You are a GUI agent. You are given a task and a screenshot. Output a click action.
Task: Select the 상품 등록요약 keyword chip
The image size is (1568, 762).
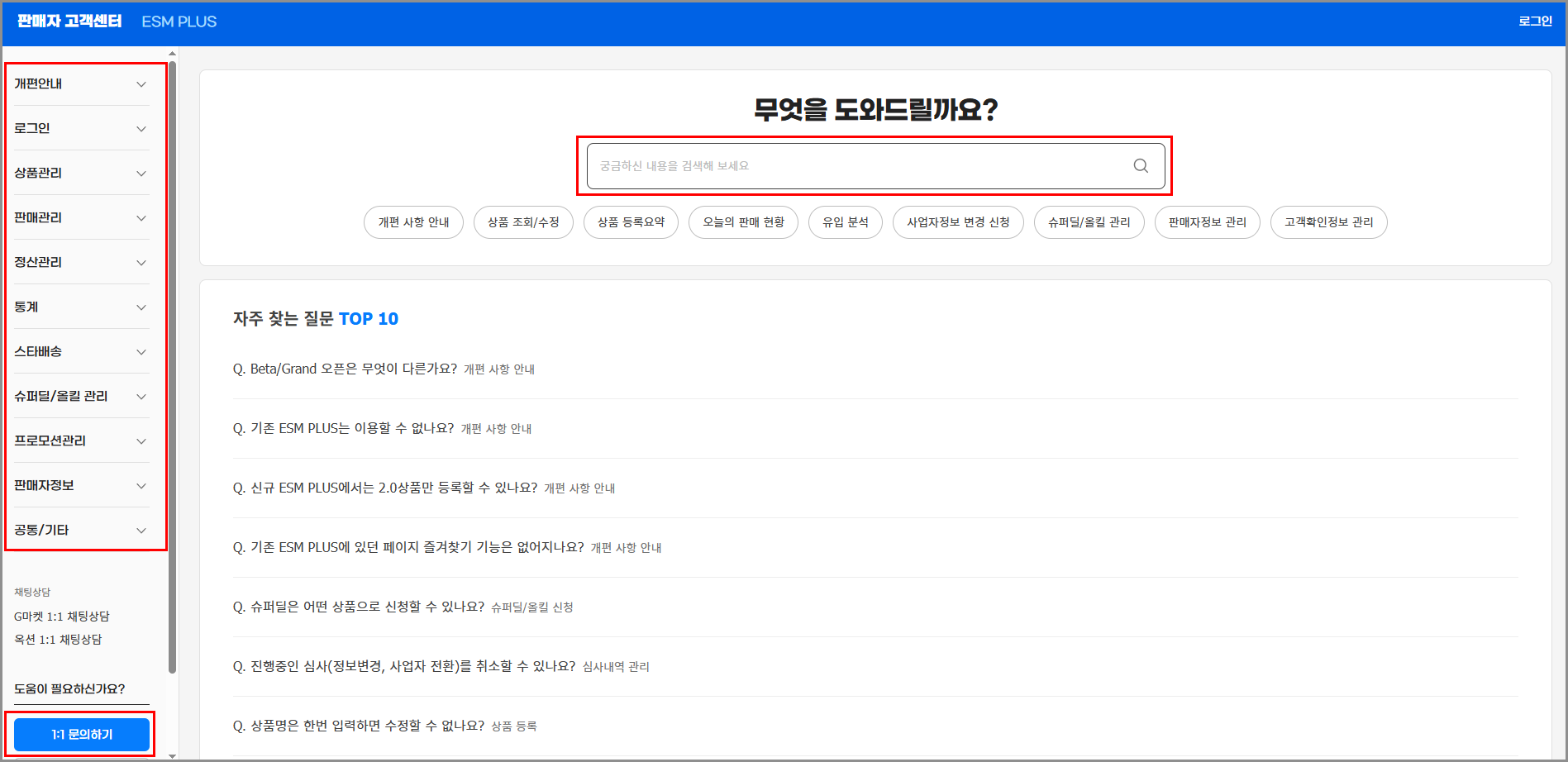click(x=631, y=222)
